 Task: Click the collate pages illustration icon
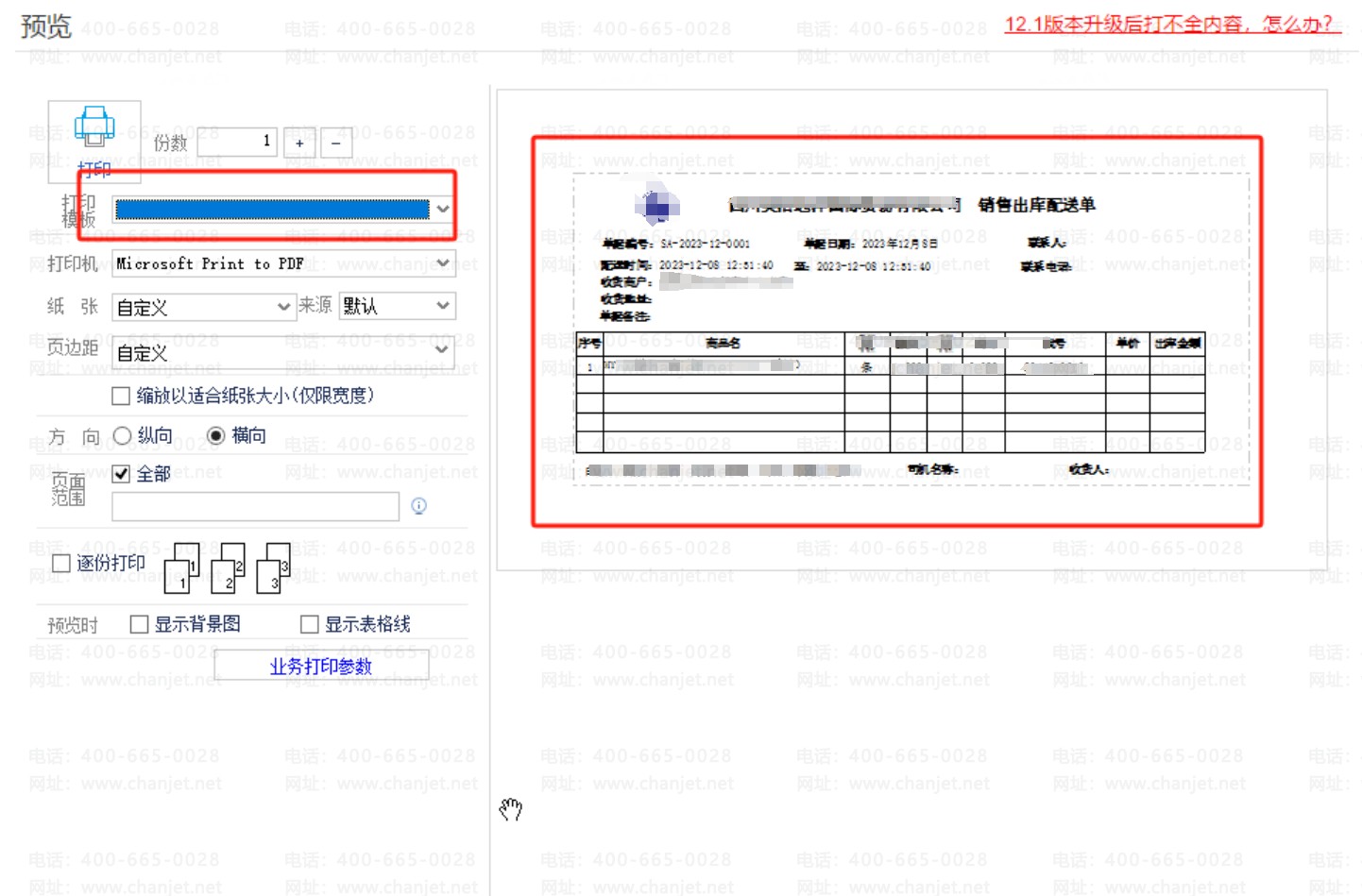click(228, 566)
